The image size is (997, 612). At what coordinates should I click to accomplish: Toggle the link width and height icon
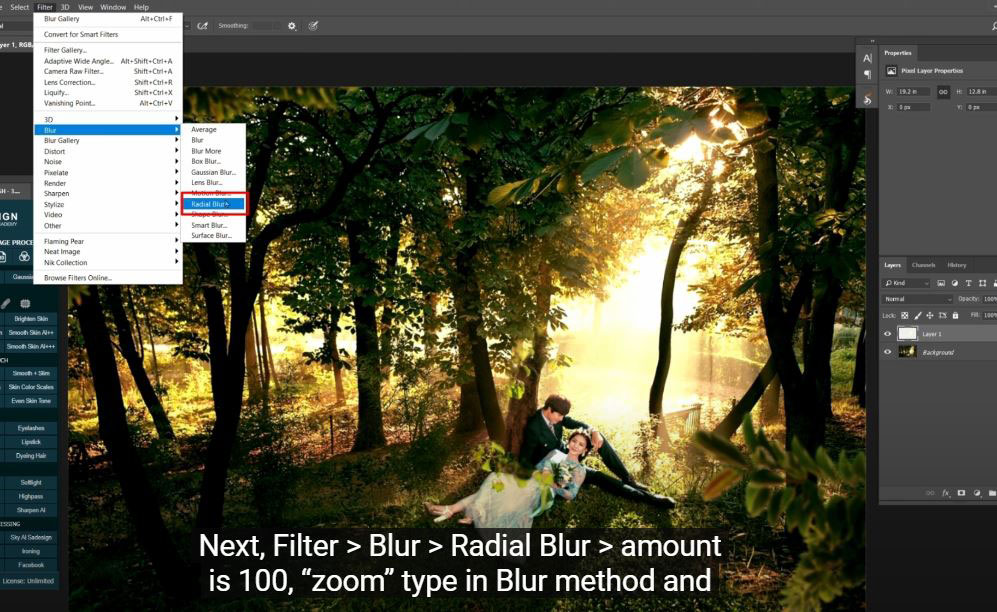943,91
